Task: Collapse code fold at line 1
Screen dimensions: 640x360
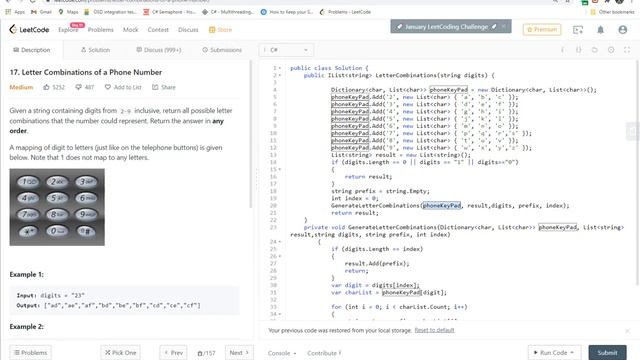Action: (x=280, y=68)
